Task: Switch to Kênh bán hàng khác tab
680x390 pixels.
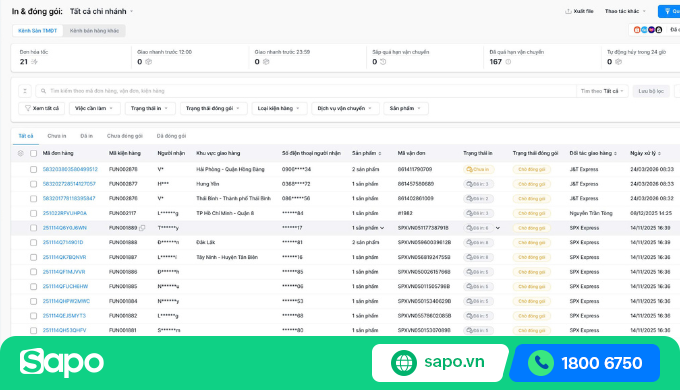Action: click(x=94, y=31)
